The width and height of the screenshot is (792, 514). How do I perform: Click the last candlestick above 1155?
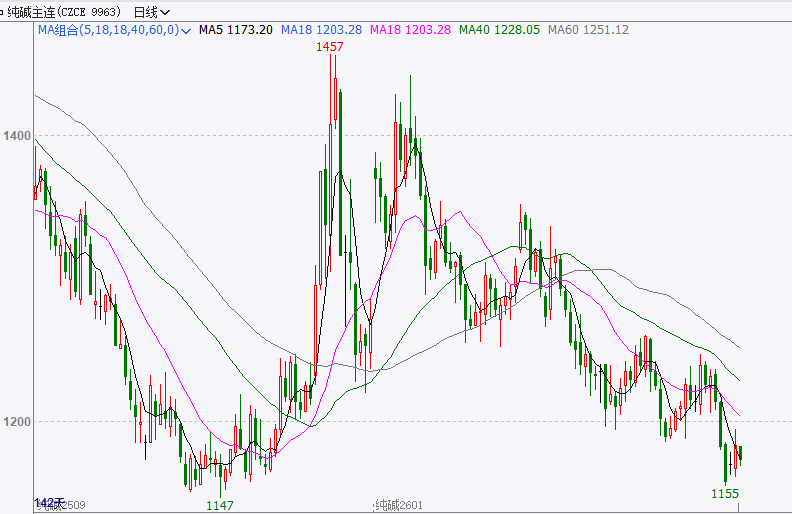(740, 455)
